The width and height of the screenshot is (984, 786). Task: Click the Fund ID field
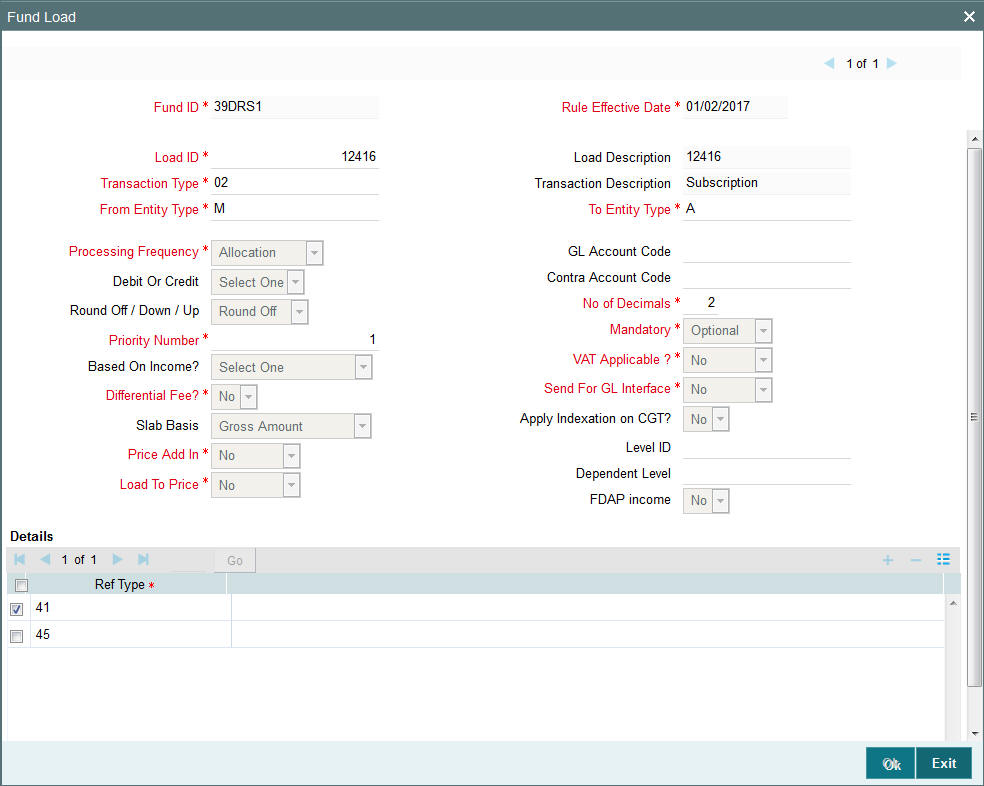tap(295, 107)
